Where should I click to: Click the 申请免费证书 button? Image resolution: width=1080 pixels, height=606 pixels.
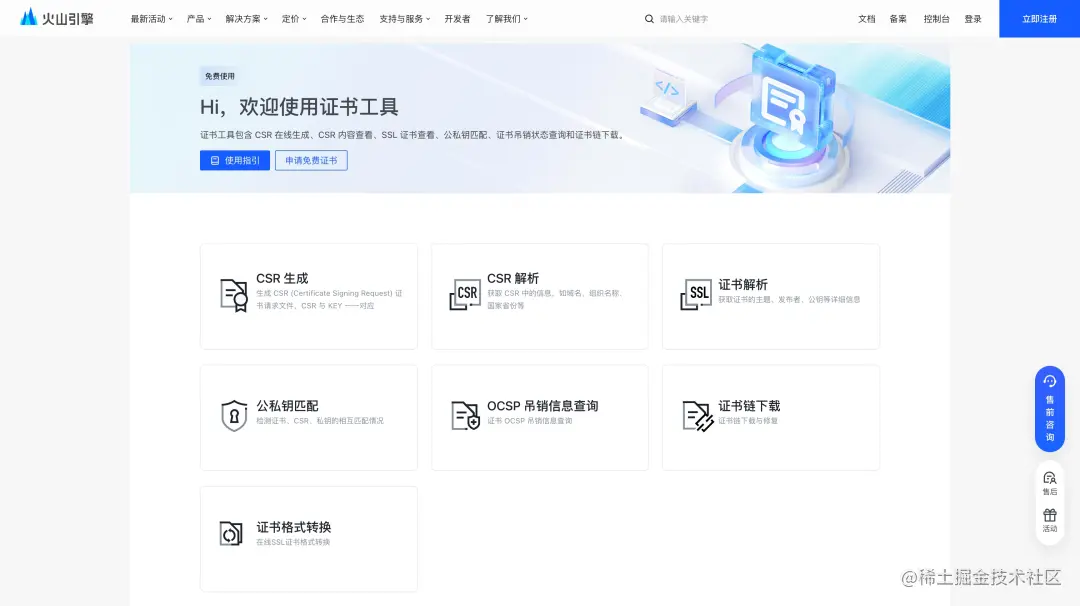pos(311,160)
